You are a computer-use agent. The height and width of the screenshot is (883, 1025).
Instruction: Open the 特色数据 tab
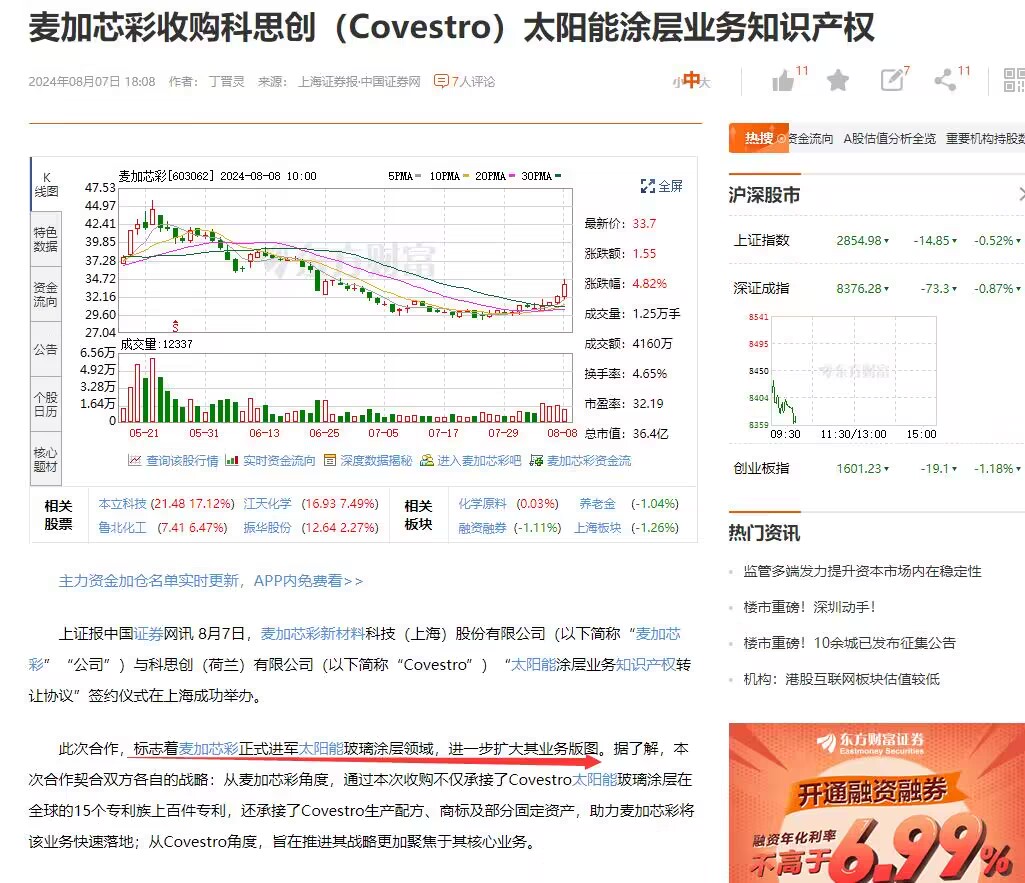[46, 239]
